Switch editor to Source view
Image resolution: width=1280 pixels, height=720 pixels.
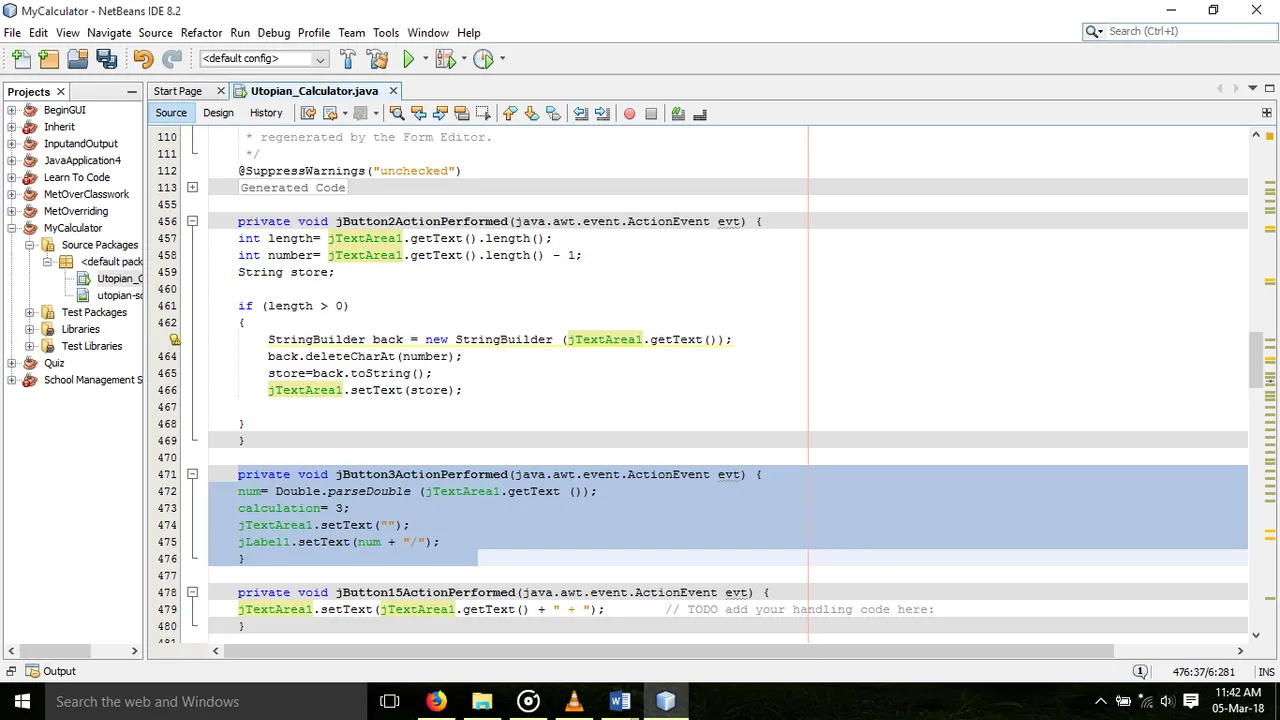(x=171, y=113)
